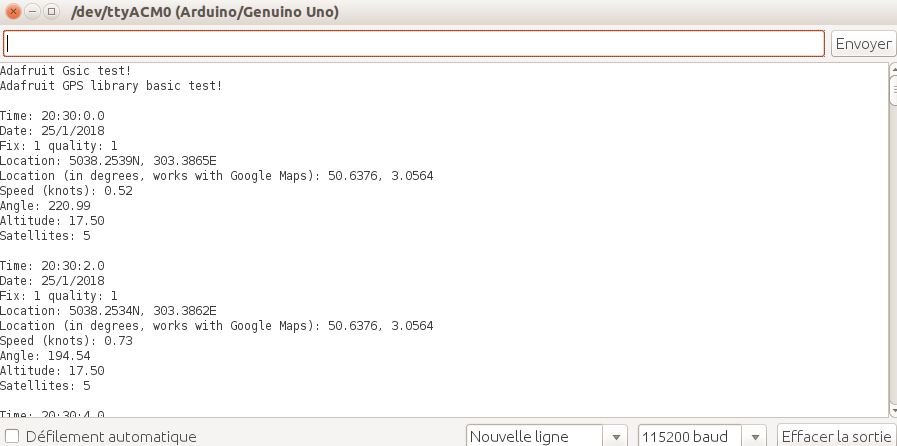Open line ending dropdown arrow
Screen dimensions: 897x446
click(x=619, y=437)
